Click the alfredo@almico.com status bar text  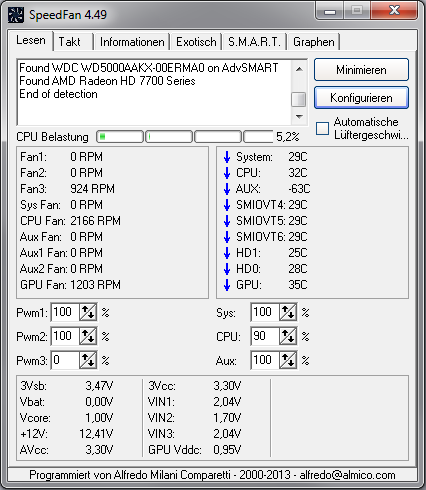[347, 475]
